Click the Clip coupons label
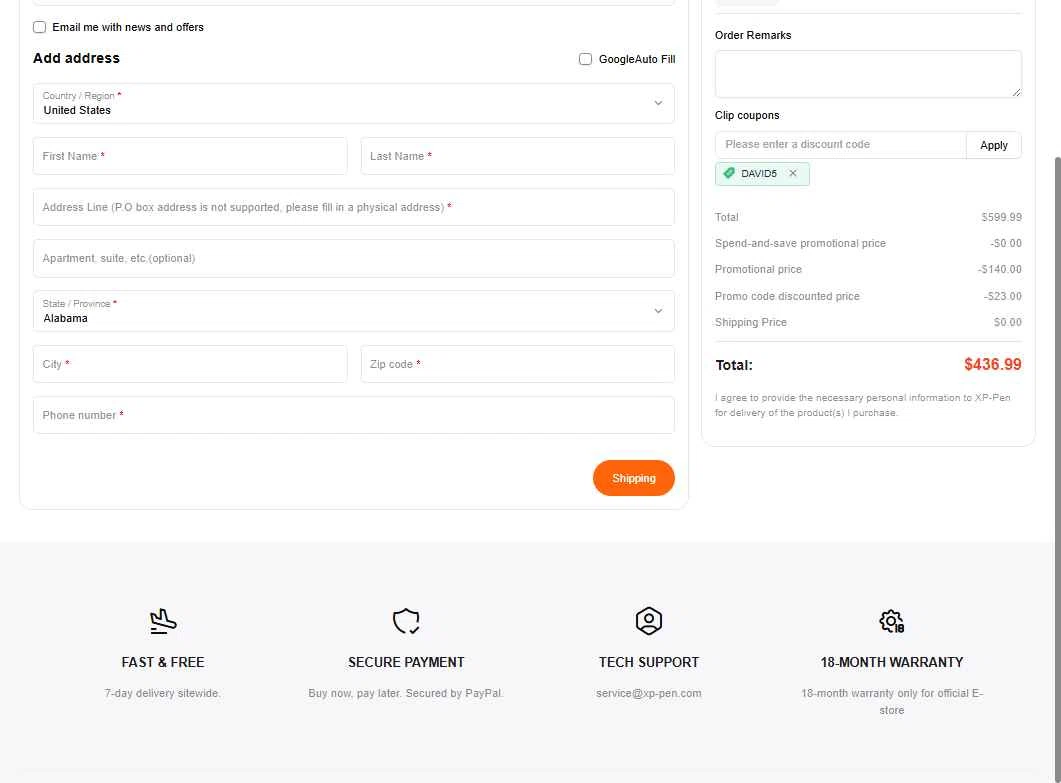1061x783 pixels. point(747,115)
